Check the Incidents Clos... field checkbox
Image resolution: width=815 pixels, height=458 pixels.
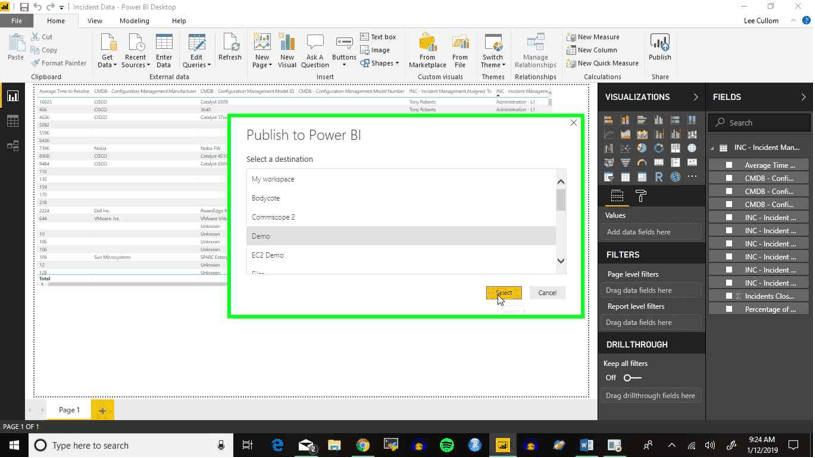tap(729, 296)
